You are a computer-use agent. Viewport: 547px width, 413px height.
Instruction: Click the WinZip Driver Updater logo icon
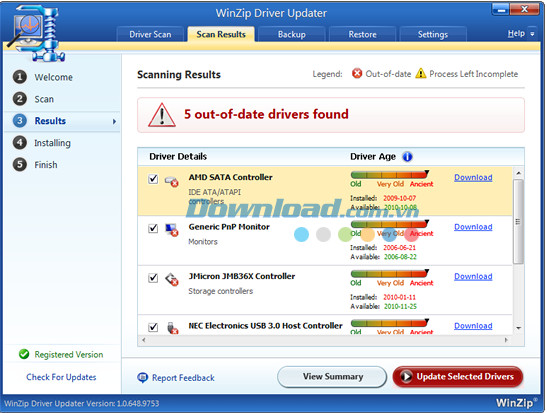point(36,34)
